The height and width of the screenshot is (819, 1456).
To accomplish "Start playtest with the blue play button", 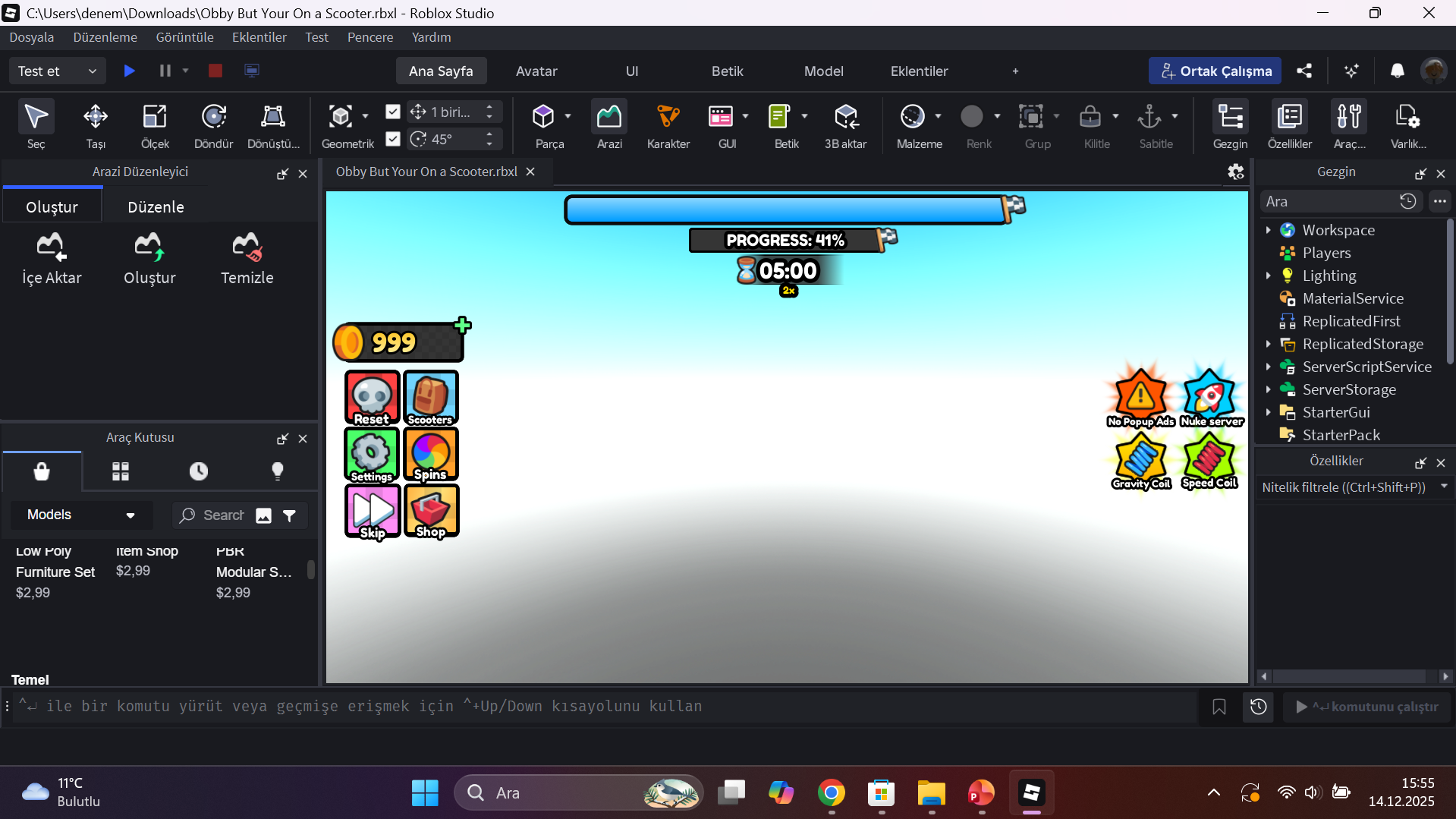I will tap(130, 71).
